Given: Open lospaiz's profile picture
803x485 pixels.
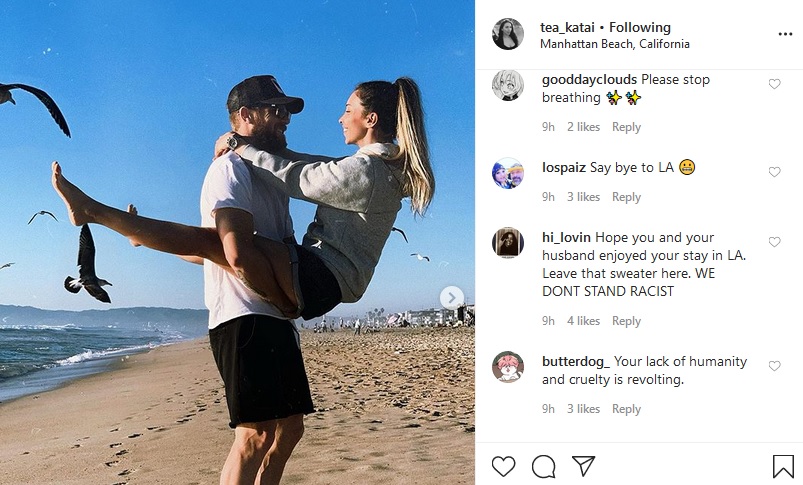Looking at the screenshot, I should pyautogui.click(x=508, y=173).
